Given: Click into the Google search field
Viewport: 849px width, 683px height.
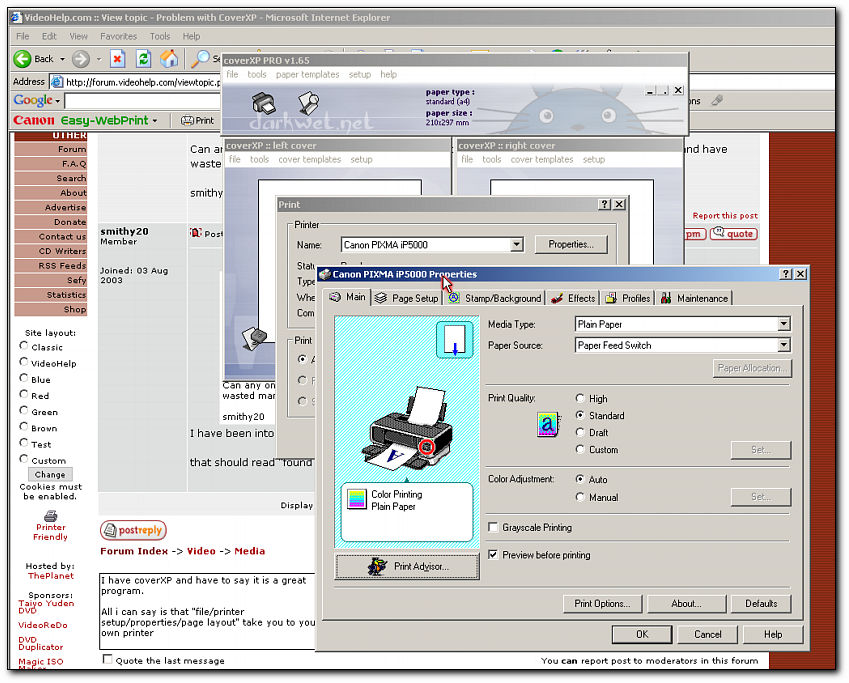Looking at the screenshot, I should point(142,101).
